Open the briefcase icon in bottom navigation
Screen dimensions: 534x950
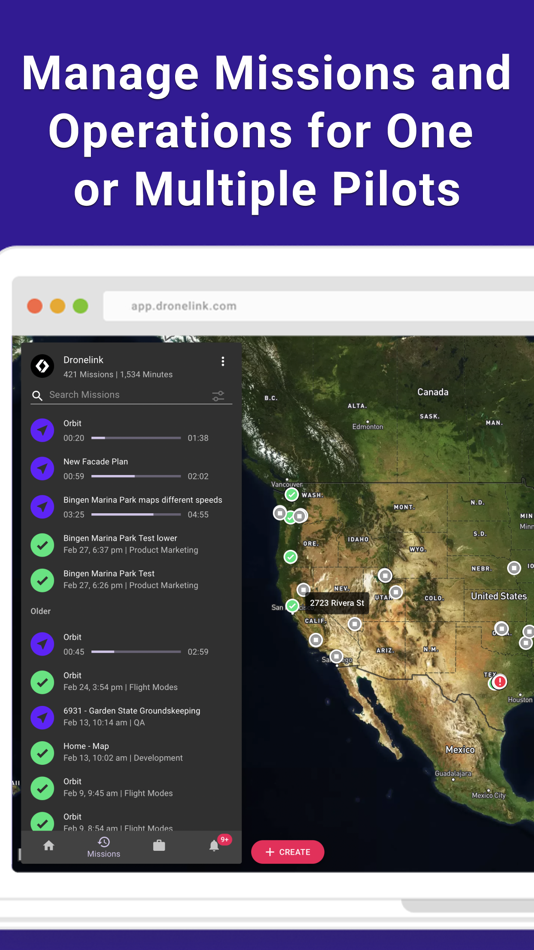159,845
